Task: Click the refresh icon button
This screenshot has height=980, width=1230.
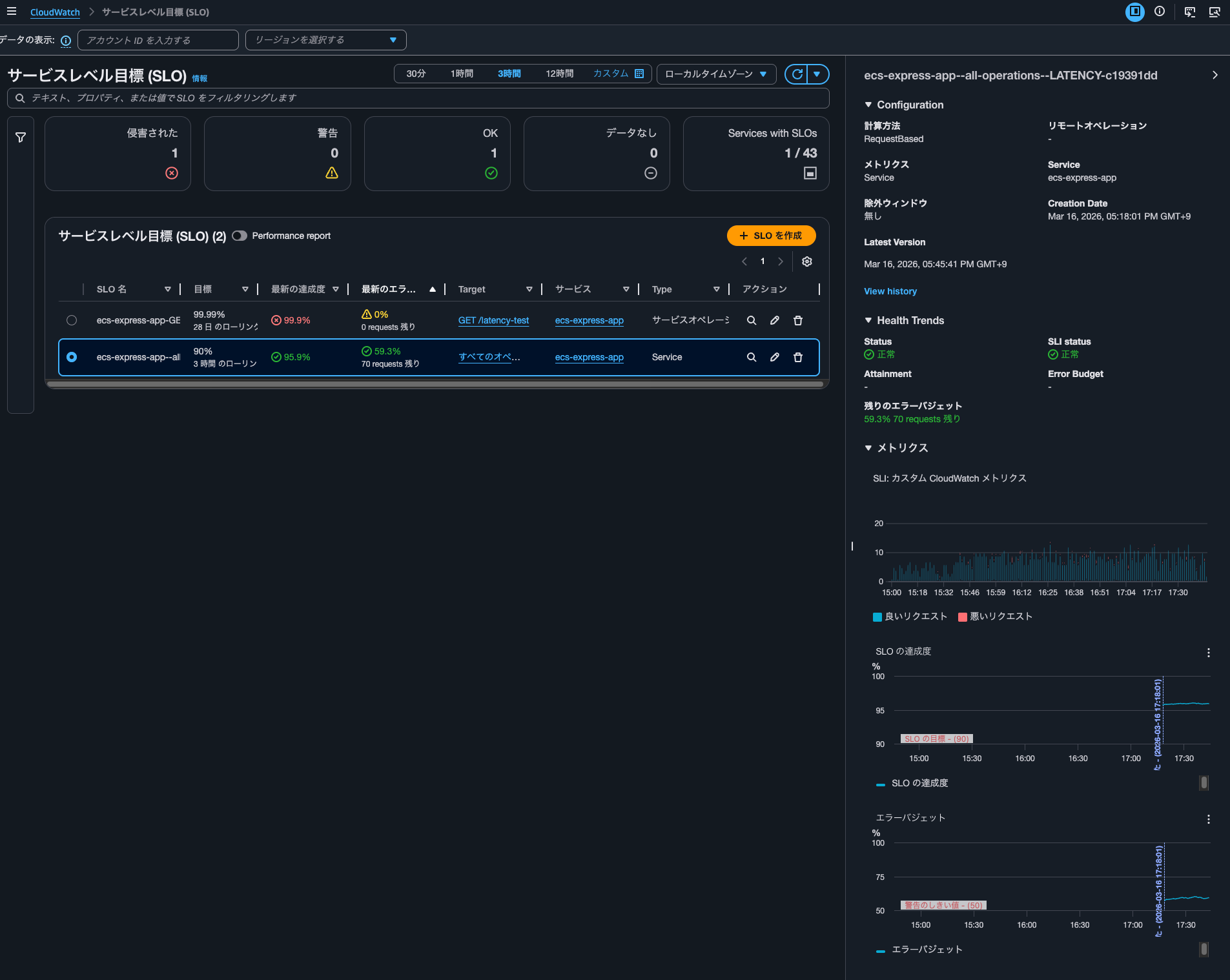Action: (797, 74)
